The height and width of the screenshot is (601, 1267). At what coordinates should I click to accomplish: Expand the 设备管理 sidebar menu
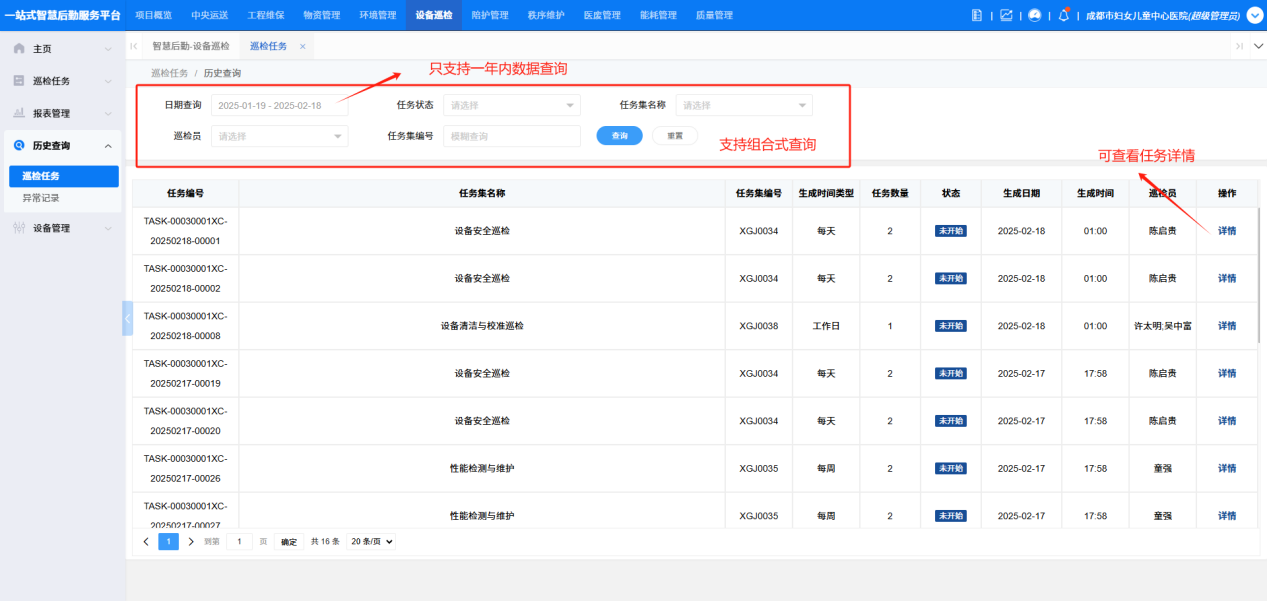point(108,228)
